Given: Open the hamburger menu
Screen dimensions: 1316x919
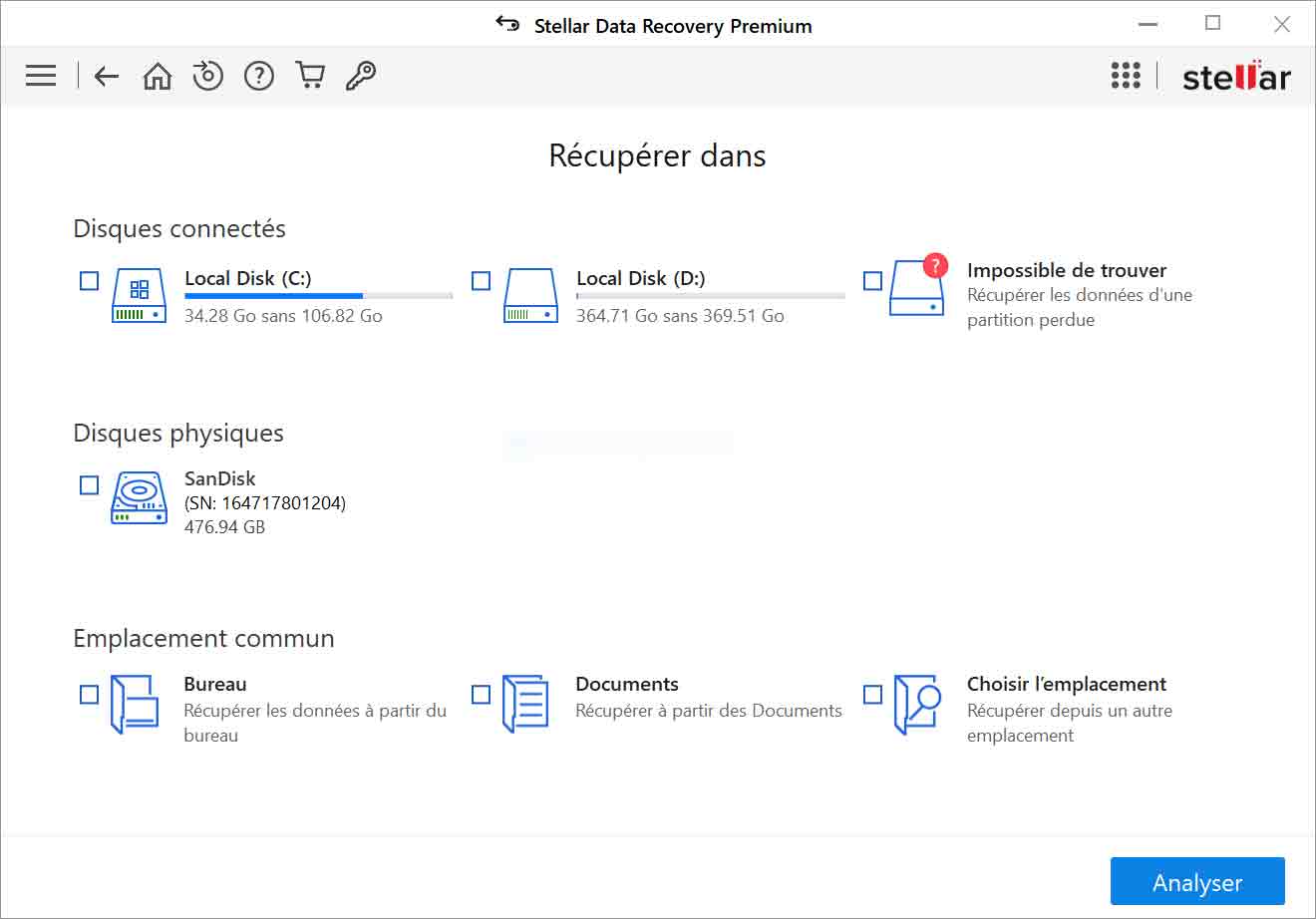Looking at the screenshot, I should pyautogui.click(x=40, y=75).
